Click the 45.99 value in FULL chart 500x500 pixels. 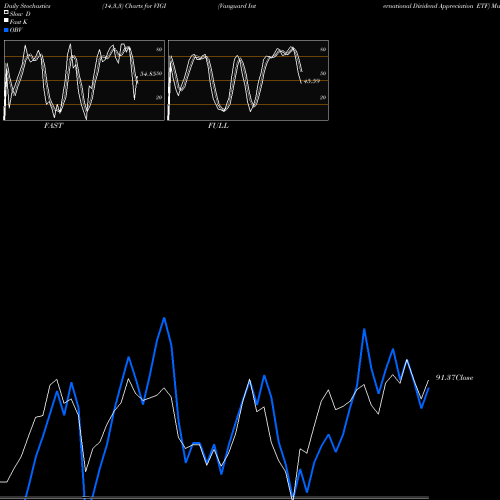tap(312, 81)
